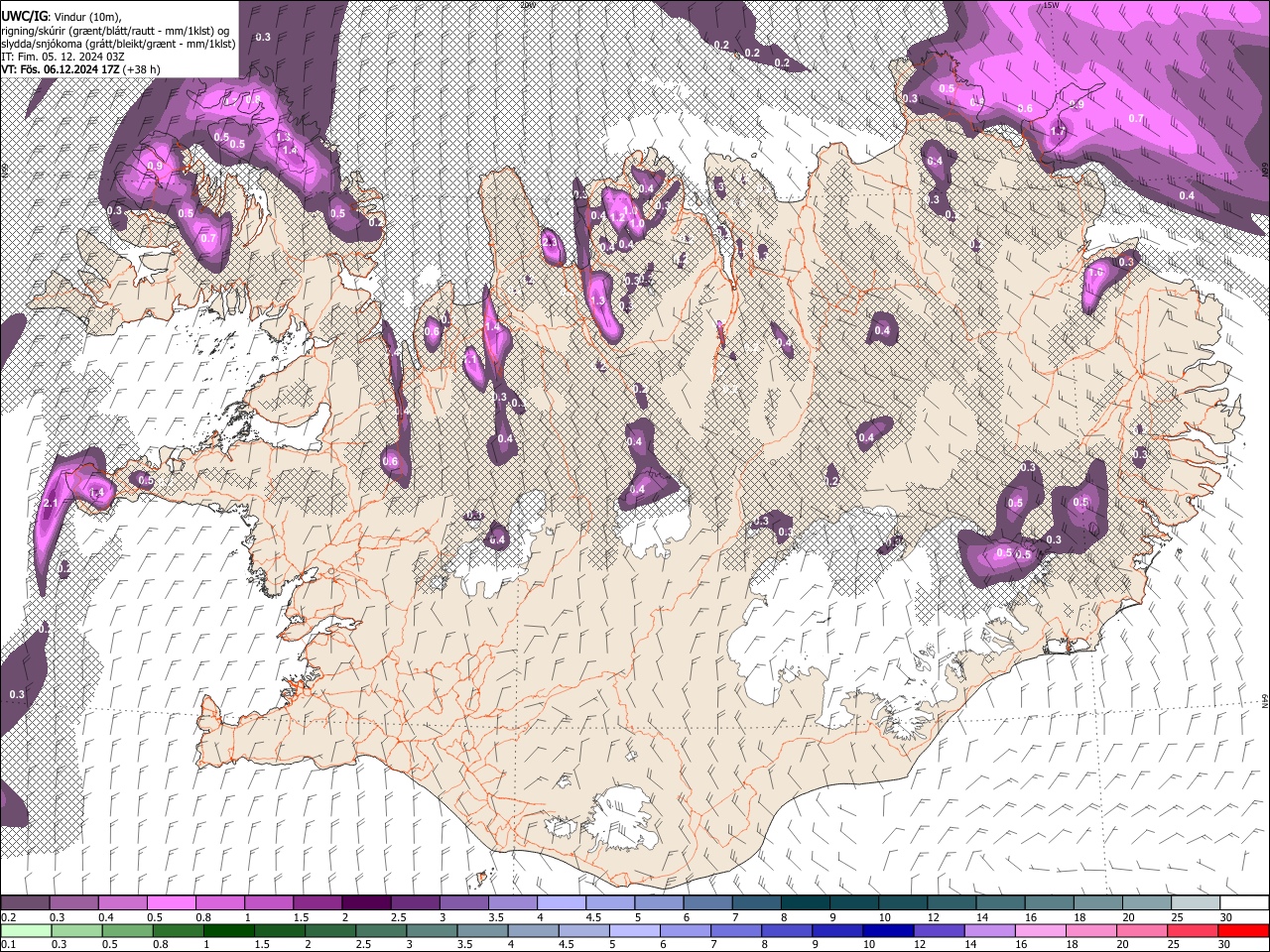Select the 'VT: Fös. 06.12.2024 17Z (+38 h)' line
Image resolution: width=1270 pixels, height=952 pixels.
[x=81, y=69]
